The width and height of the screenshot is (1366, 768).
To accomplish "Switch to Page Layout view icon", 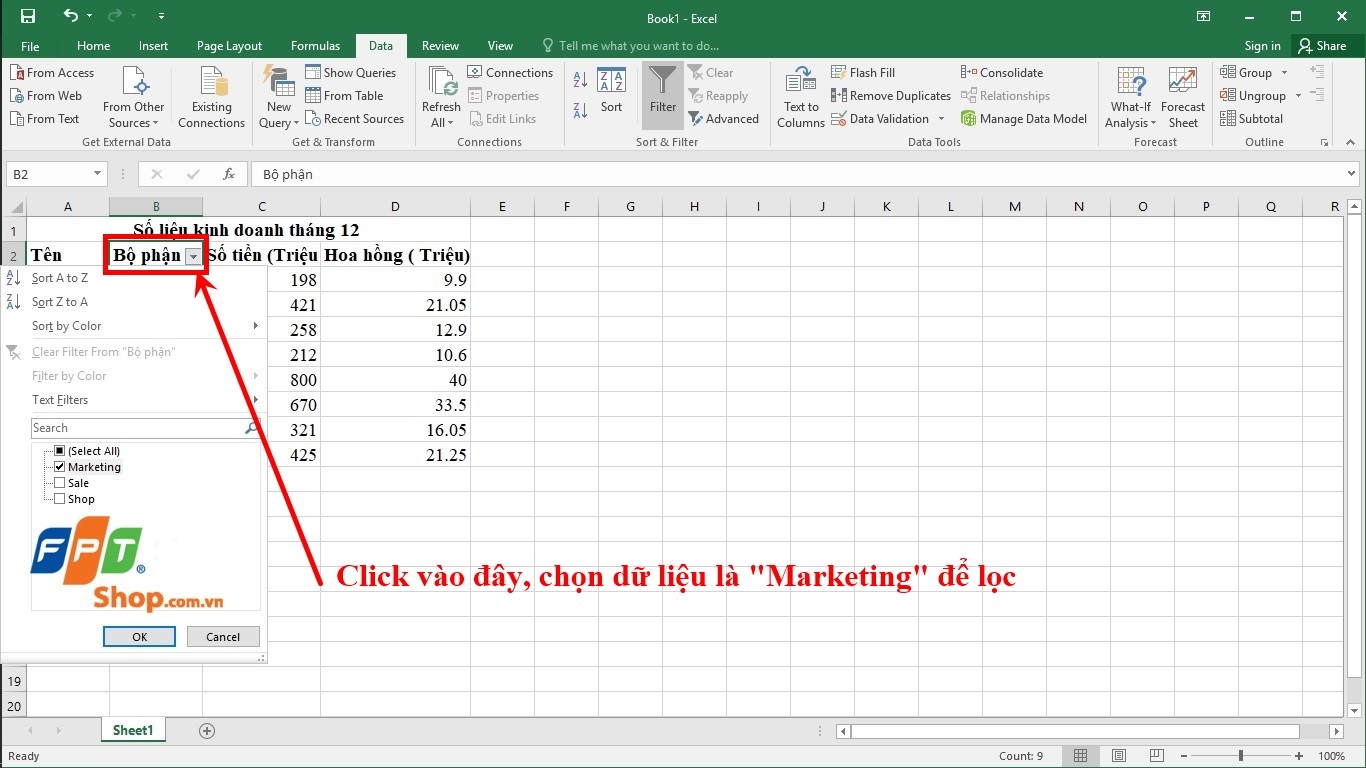I will click(1119, 756).
